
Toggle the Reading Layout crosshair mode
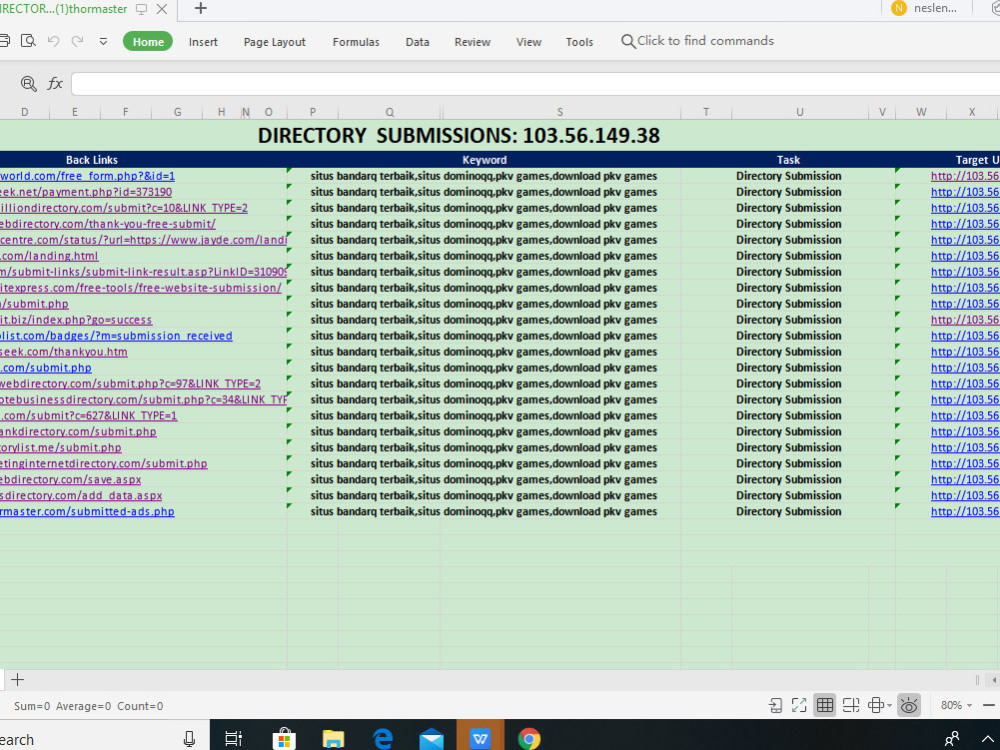tap(876, 705)
